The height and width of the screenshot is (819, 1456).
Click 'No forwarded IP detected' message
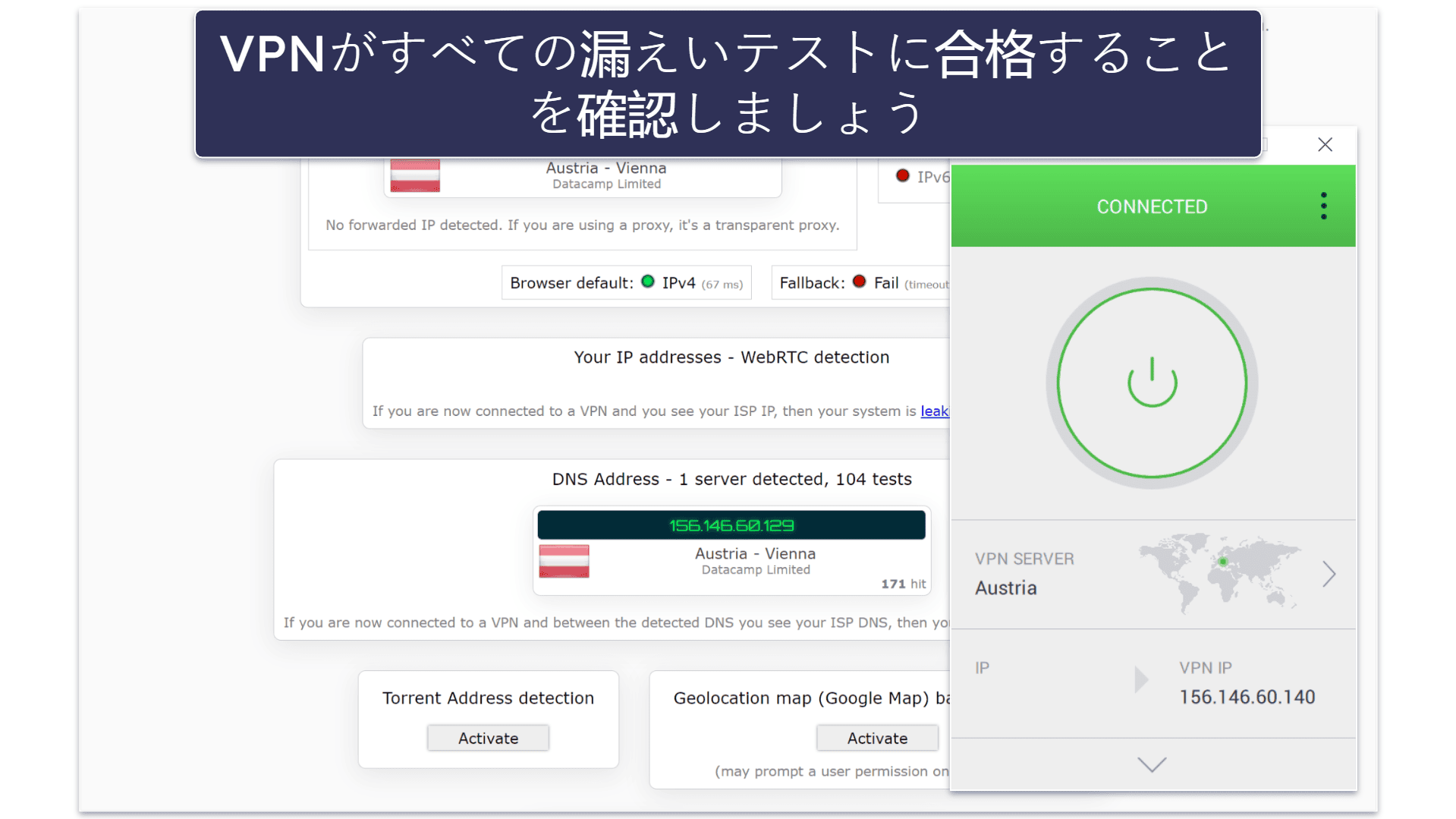point(582,225)
